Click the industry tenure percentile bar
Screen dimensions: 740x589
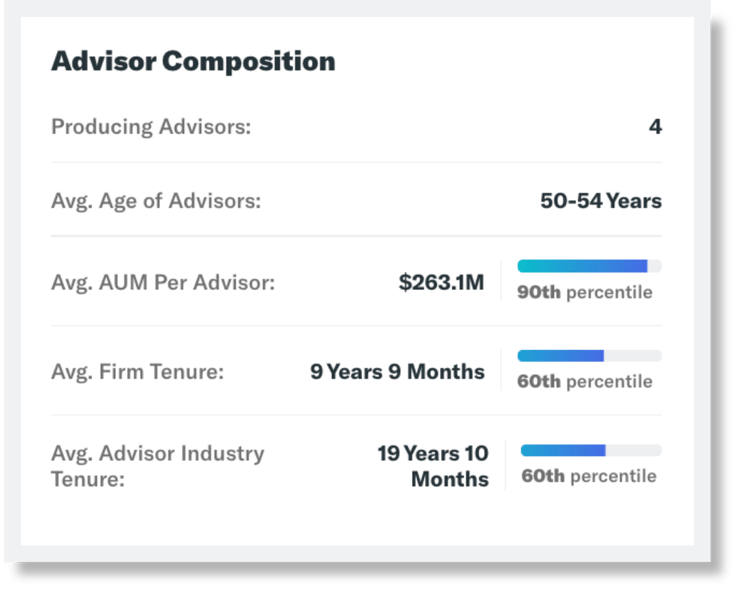(x=591, y=450)
